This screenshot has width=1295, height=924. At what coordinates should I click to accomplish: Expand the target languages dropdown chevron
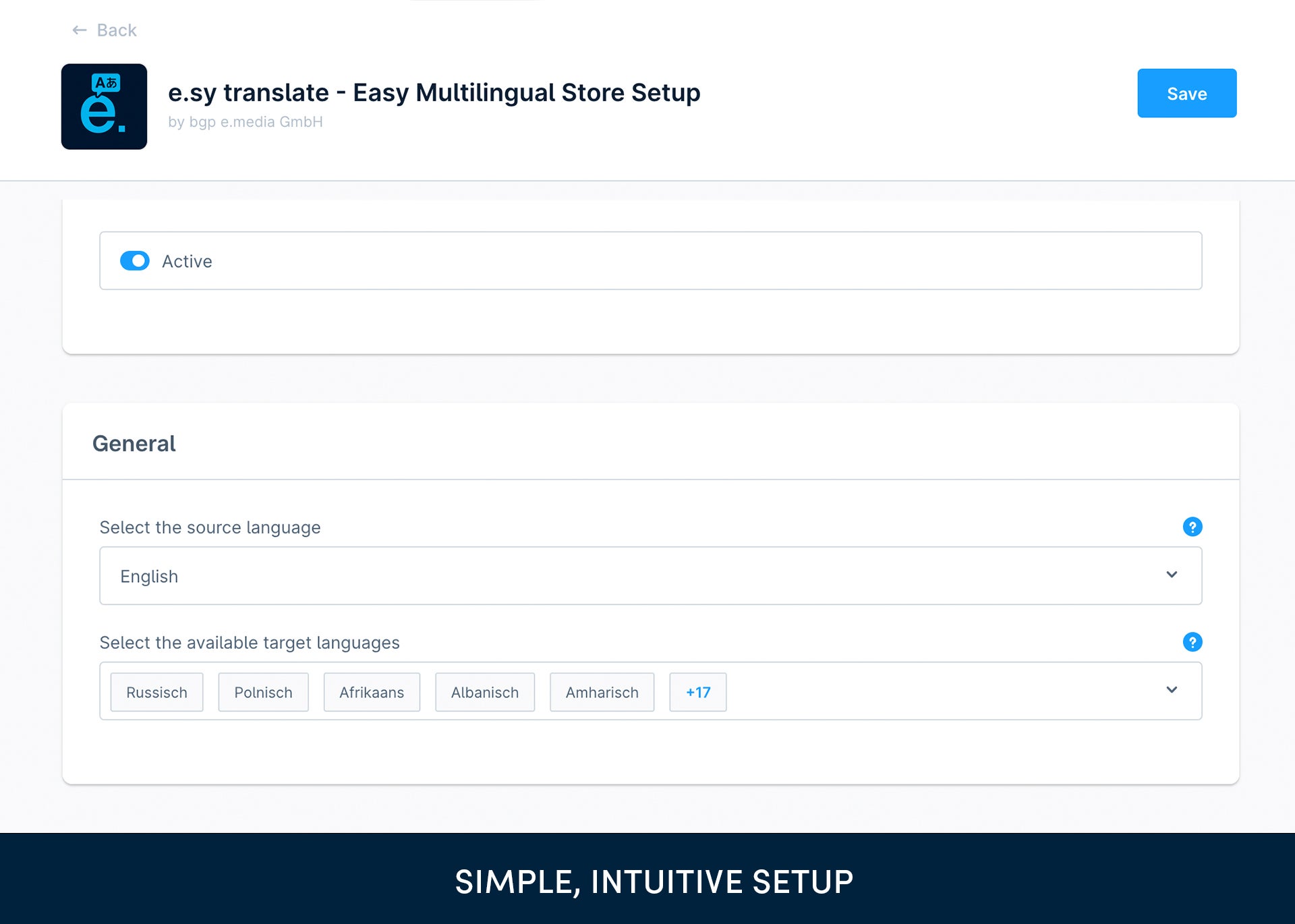click(1172, 690)
